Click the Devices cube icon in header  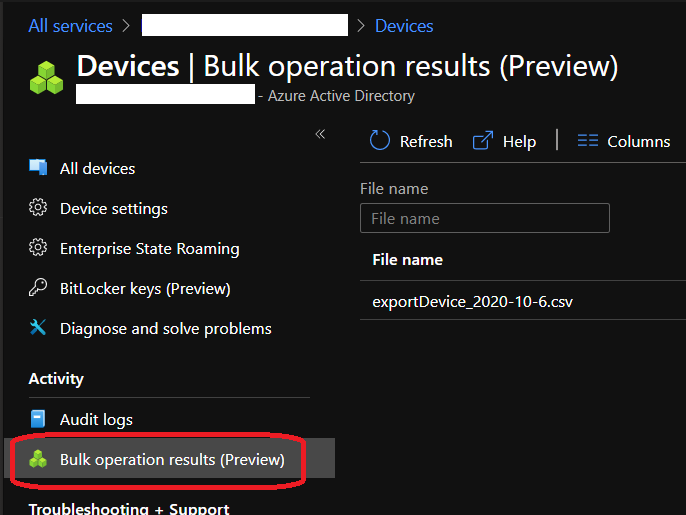(x=46, y=77)
